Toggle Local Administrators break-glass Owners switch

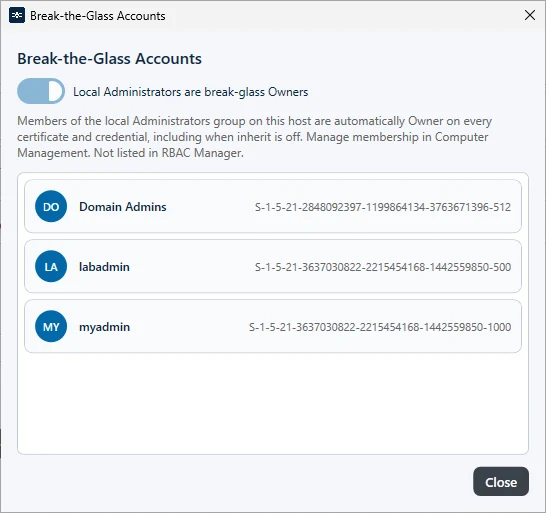[41, 91]
